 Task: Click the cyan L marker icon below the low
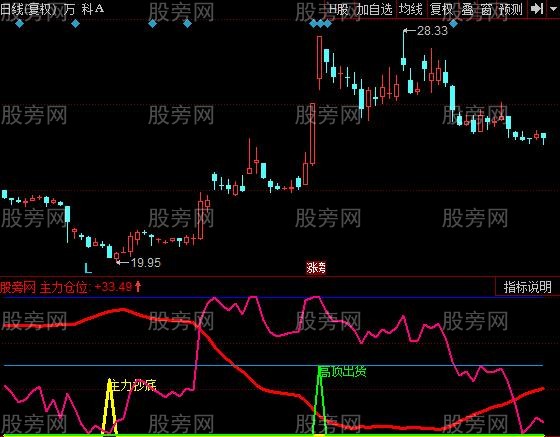[88, 268]
